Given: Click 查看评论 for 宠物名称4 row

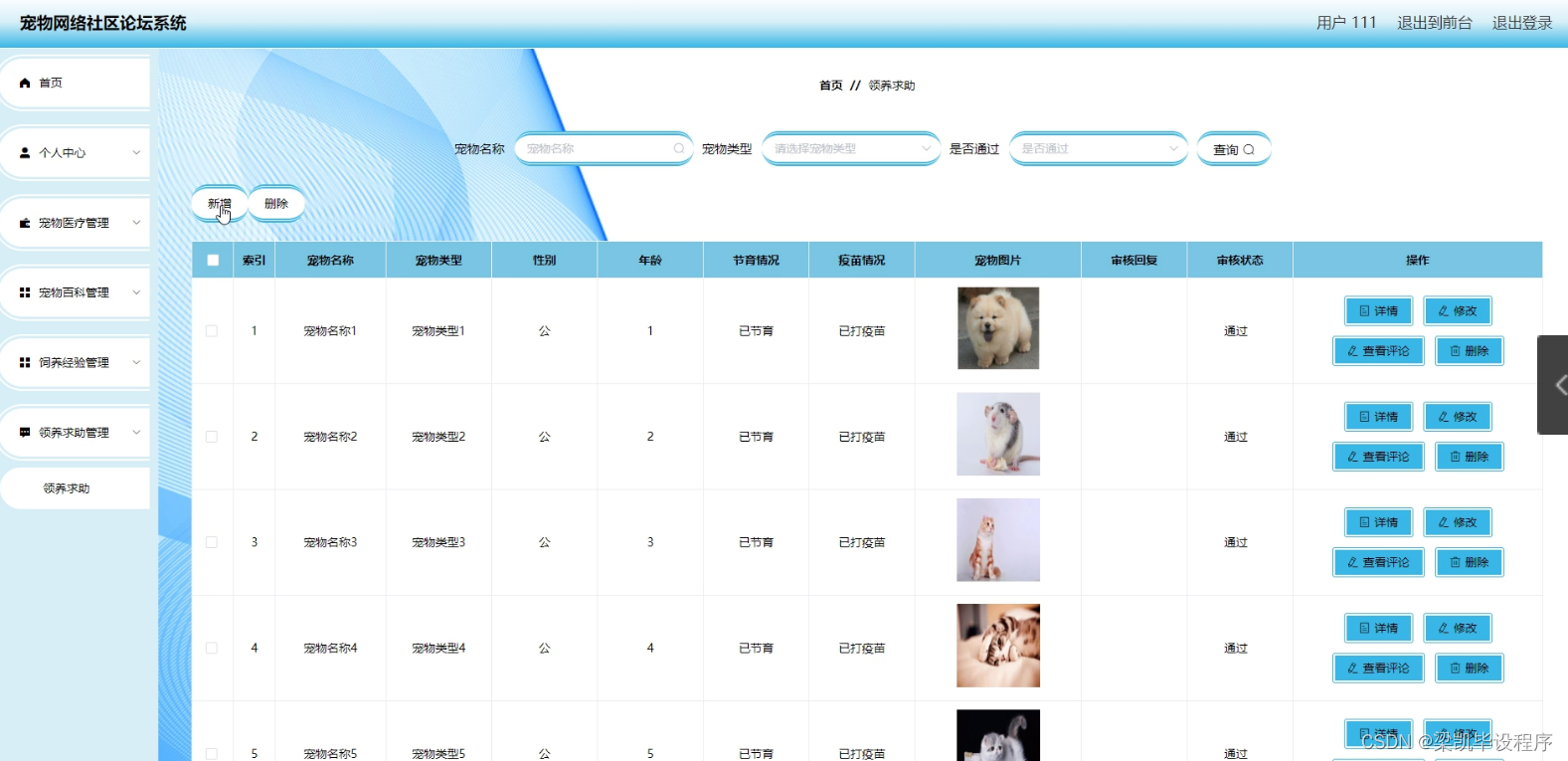Looking at the screenshot, I should (1378, 667).
